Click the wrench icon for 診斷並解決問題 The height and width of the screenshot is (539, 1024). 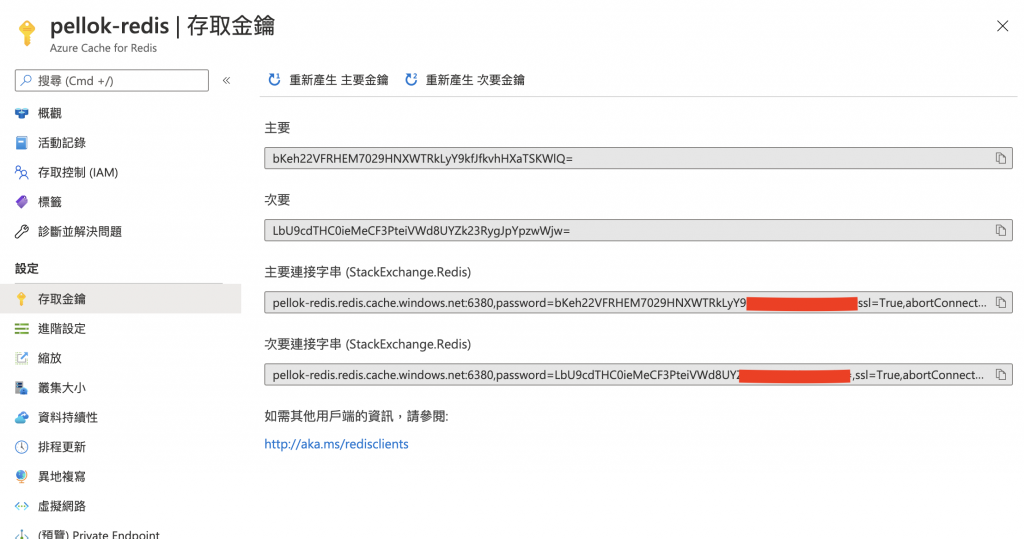[x=22, y=231]
